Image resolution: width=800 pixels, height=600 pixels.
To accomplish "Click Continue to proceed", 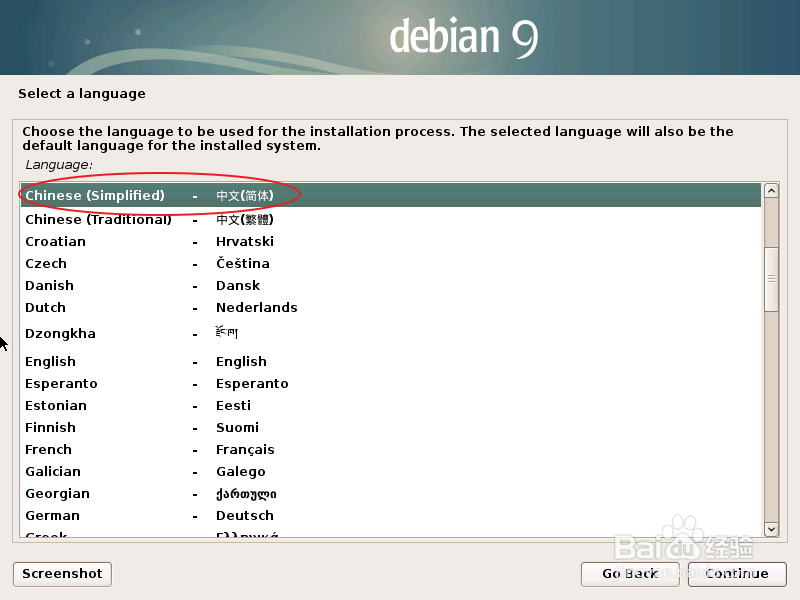I will click(737, 574).
